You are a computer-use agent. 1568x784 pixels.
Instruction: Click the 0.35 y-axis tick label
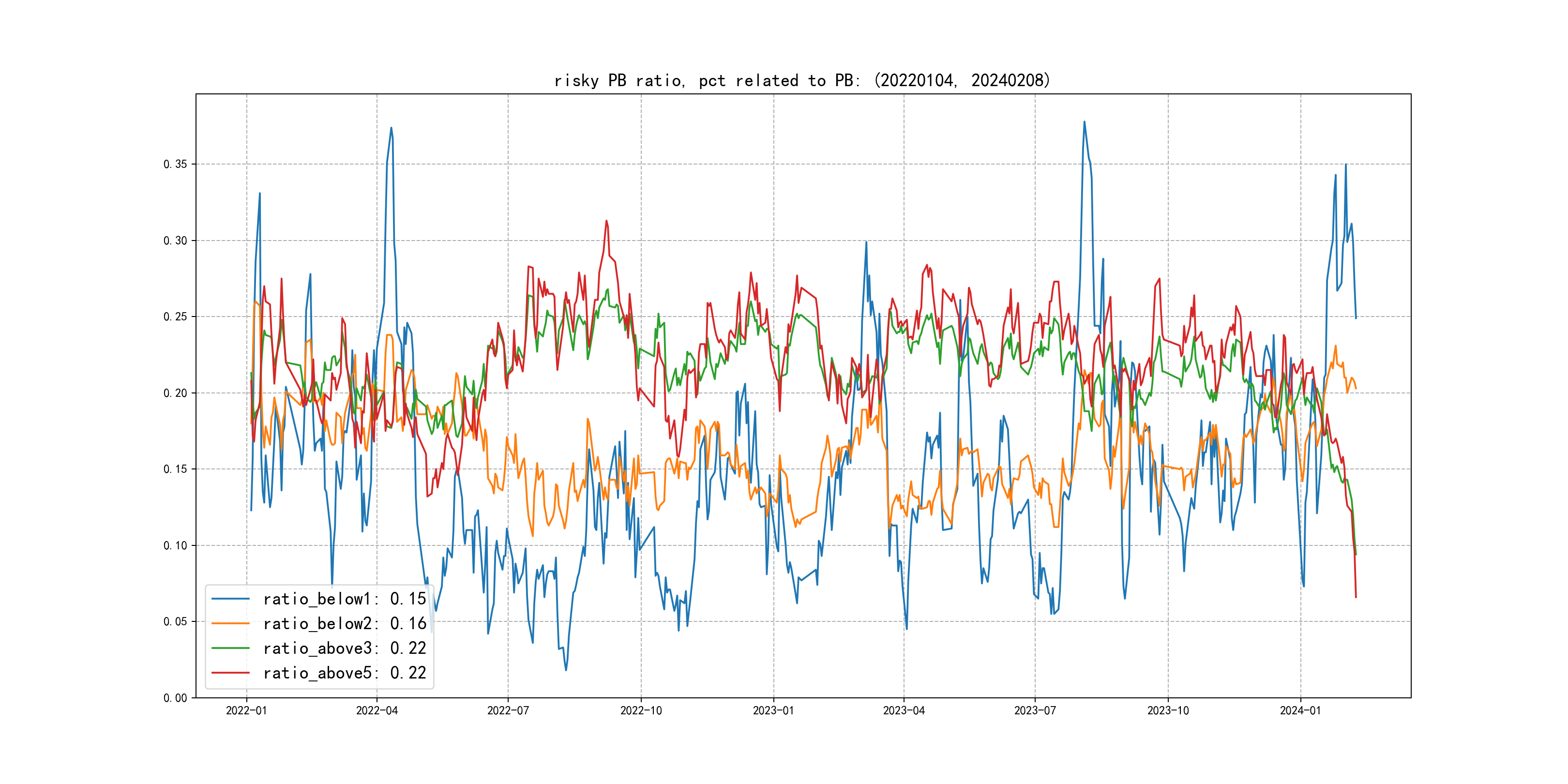point(175,165)
